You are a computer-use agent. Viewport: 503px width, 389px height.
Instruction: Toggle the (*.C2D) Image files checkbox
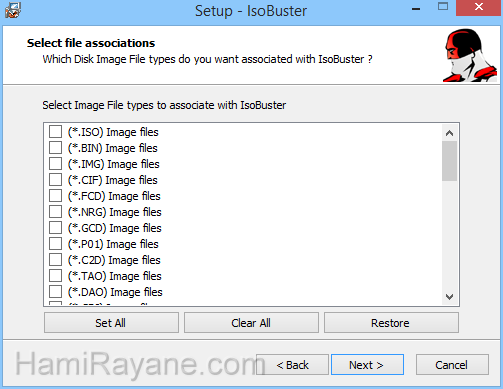[55, 260]
